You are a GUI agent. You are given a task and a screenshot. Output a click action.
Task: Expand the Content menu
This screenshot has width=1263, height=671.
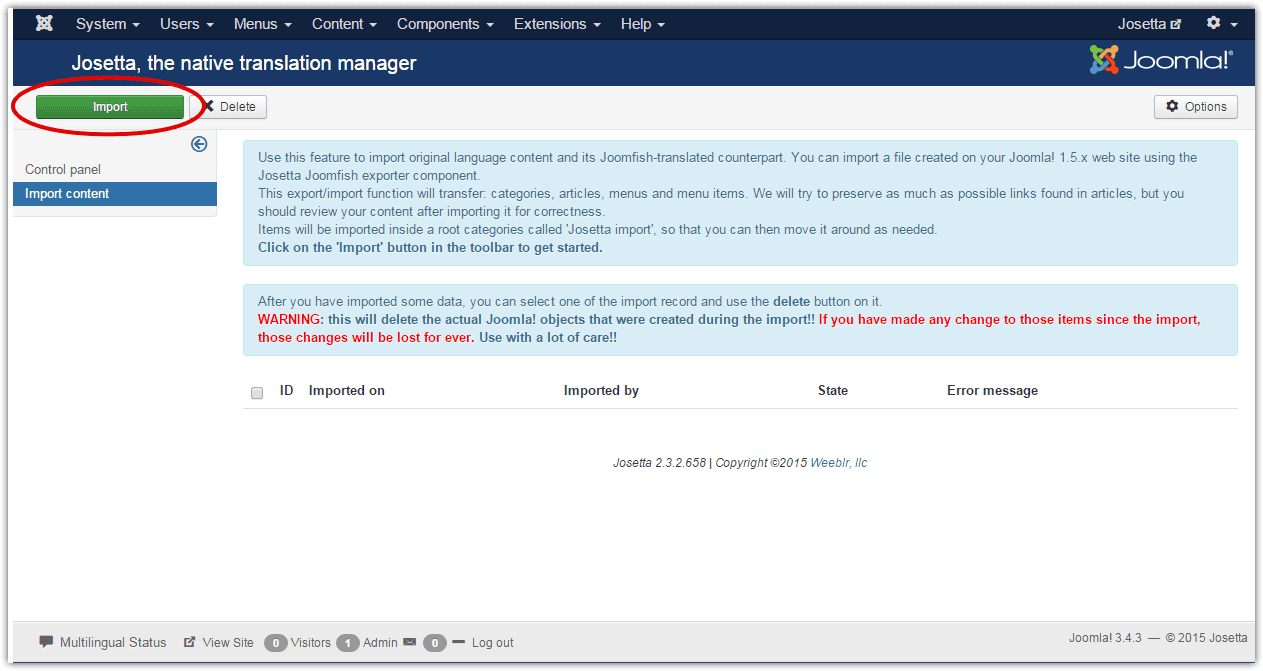tap(345, 24)
